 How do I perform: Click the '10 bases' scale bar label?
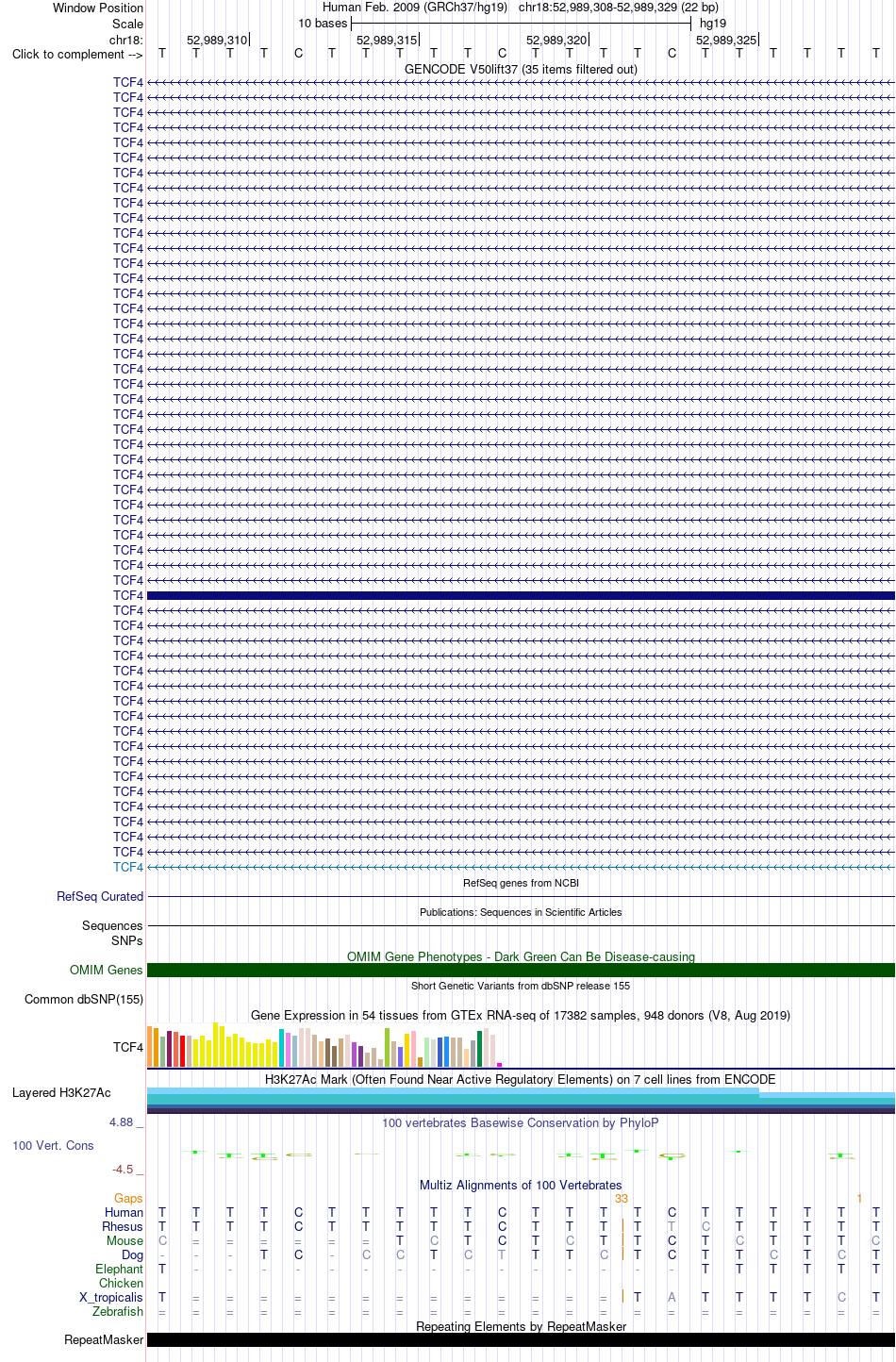323,24
